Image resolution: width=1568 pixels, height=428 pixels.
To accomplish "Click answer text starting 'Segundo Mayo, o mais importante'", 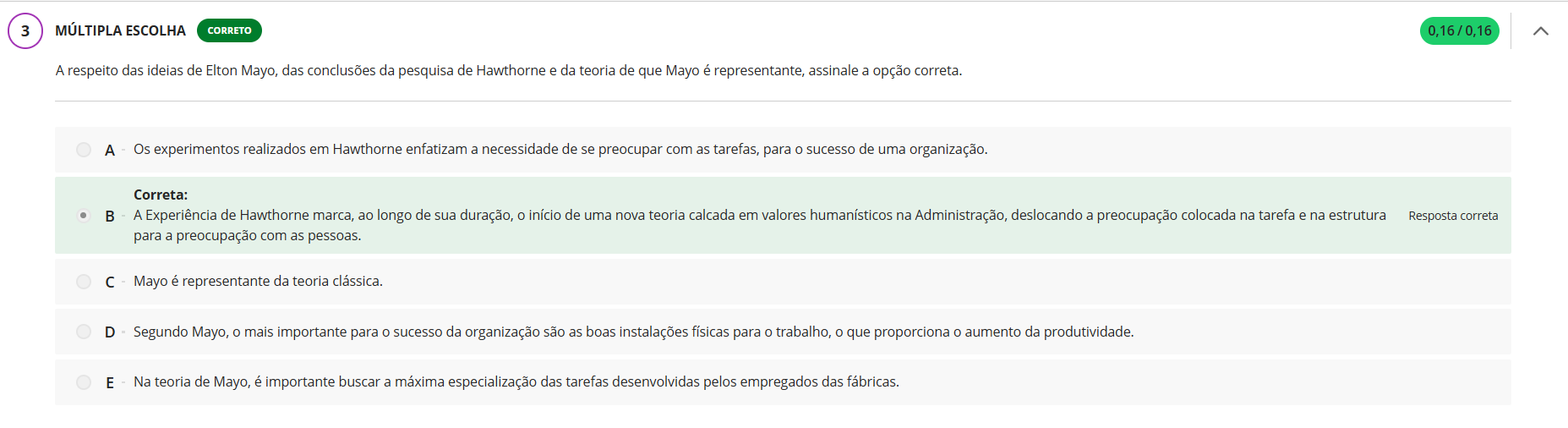I will tap(633, 332).
